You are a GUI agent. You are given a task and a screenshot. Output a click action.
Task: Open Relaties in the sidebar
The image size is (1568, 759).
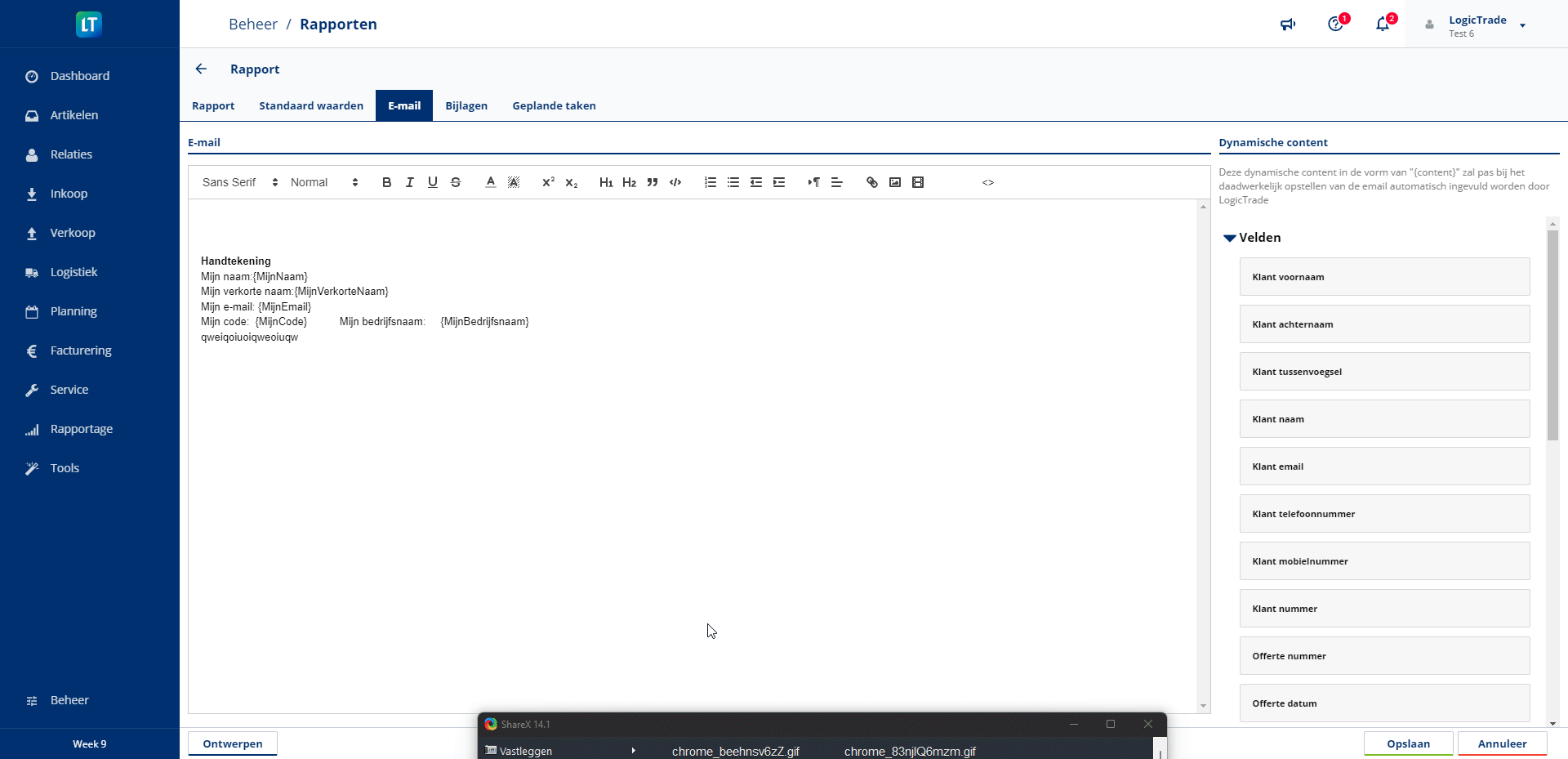[x=90, y=154]
